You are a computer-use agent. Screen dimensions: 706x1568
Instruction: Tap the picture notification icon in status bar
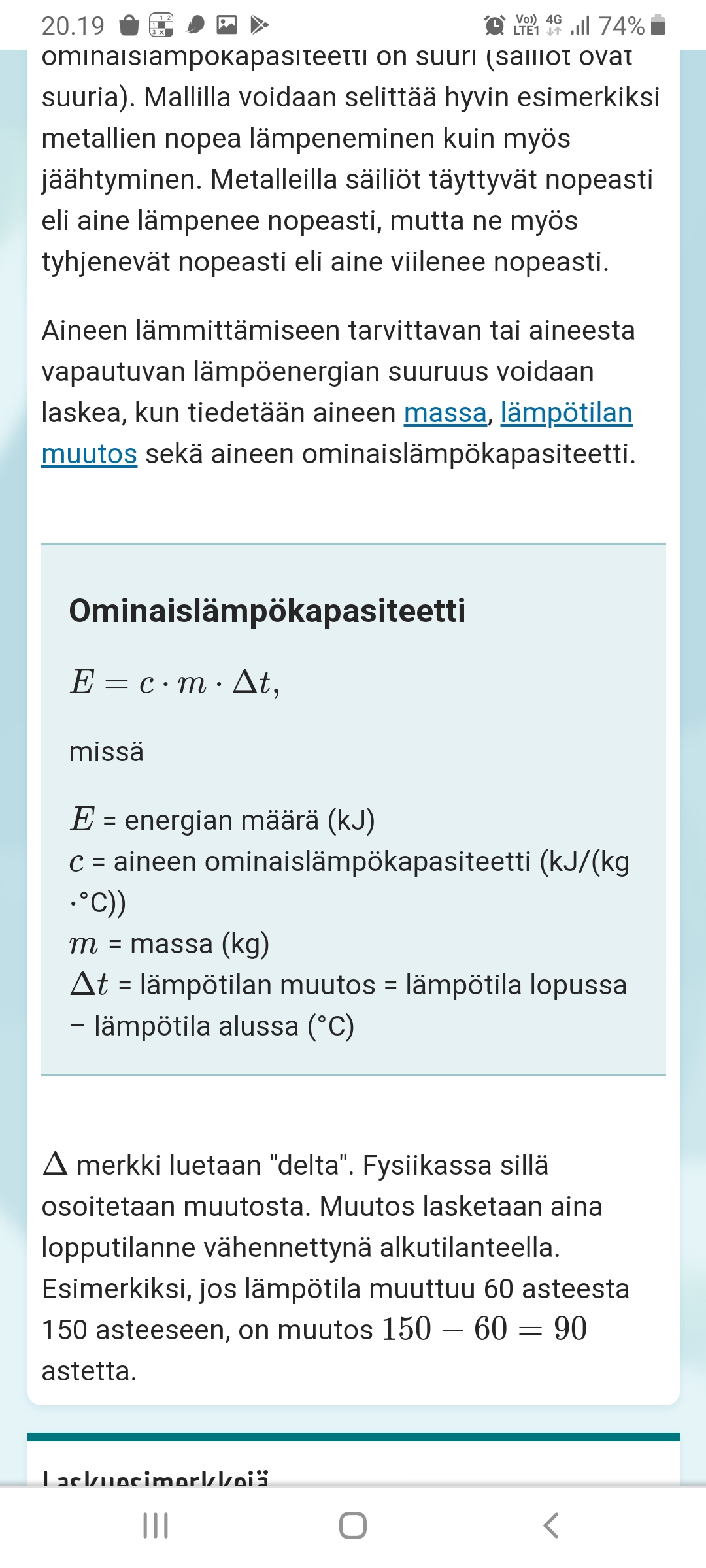click(227, 25)
